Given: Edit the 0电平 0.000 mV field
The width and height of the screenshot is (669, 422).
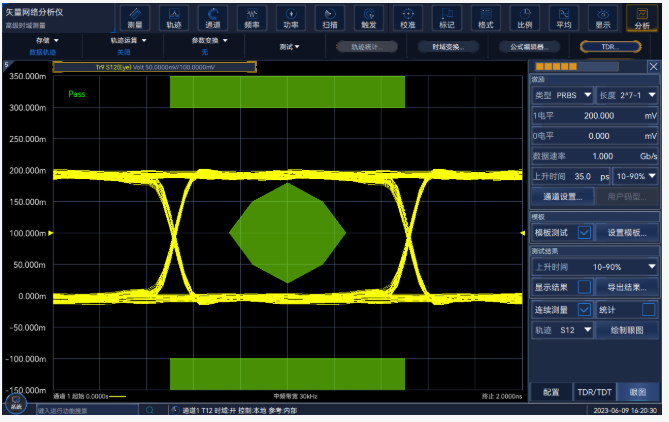Looking at the screenshot, I should pos(595,136).
